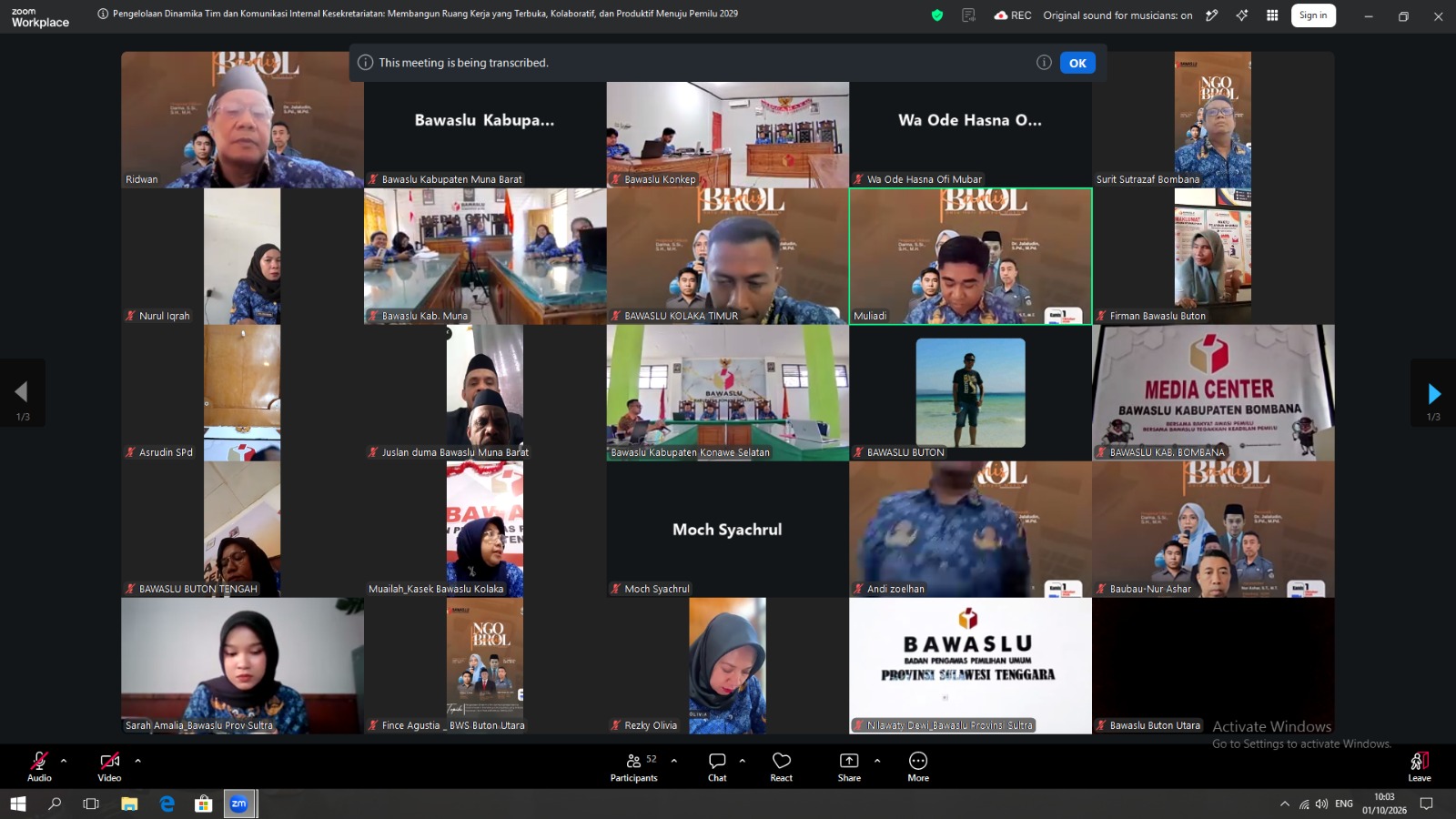Unmute microphone with Audio button

(39, 766)
